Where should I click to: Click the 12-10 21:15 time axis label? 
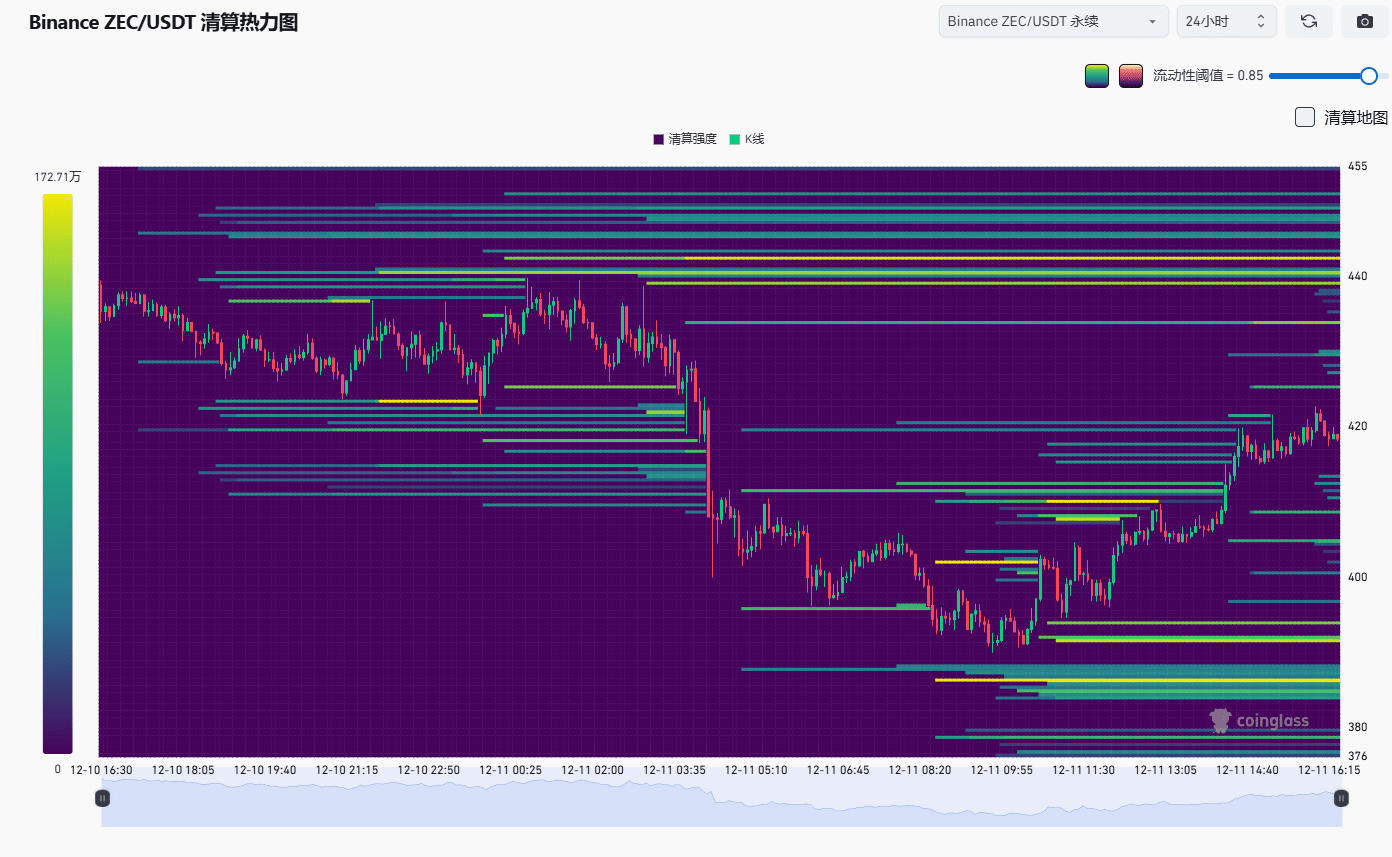[347, 770]
